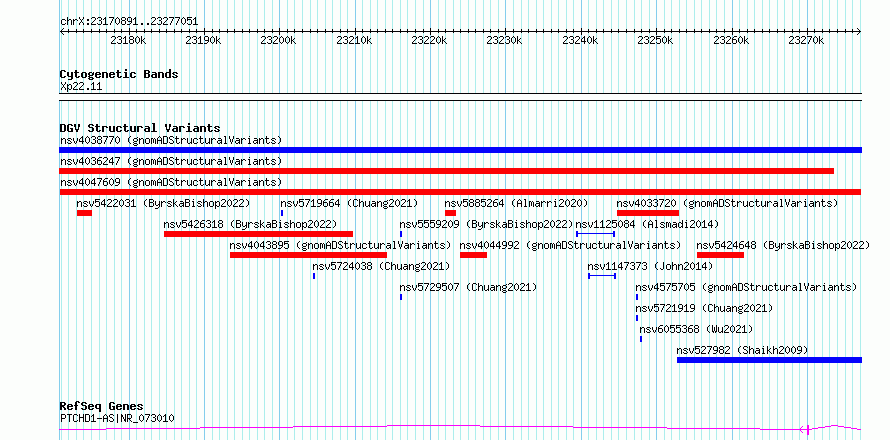
Task: Click the red nsv5885264 variant bar
Action: click(450, 213)
